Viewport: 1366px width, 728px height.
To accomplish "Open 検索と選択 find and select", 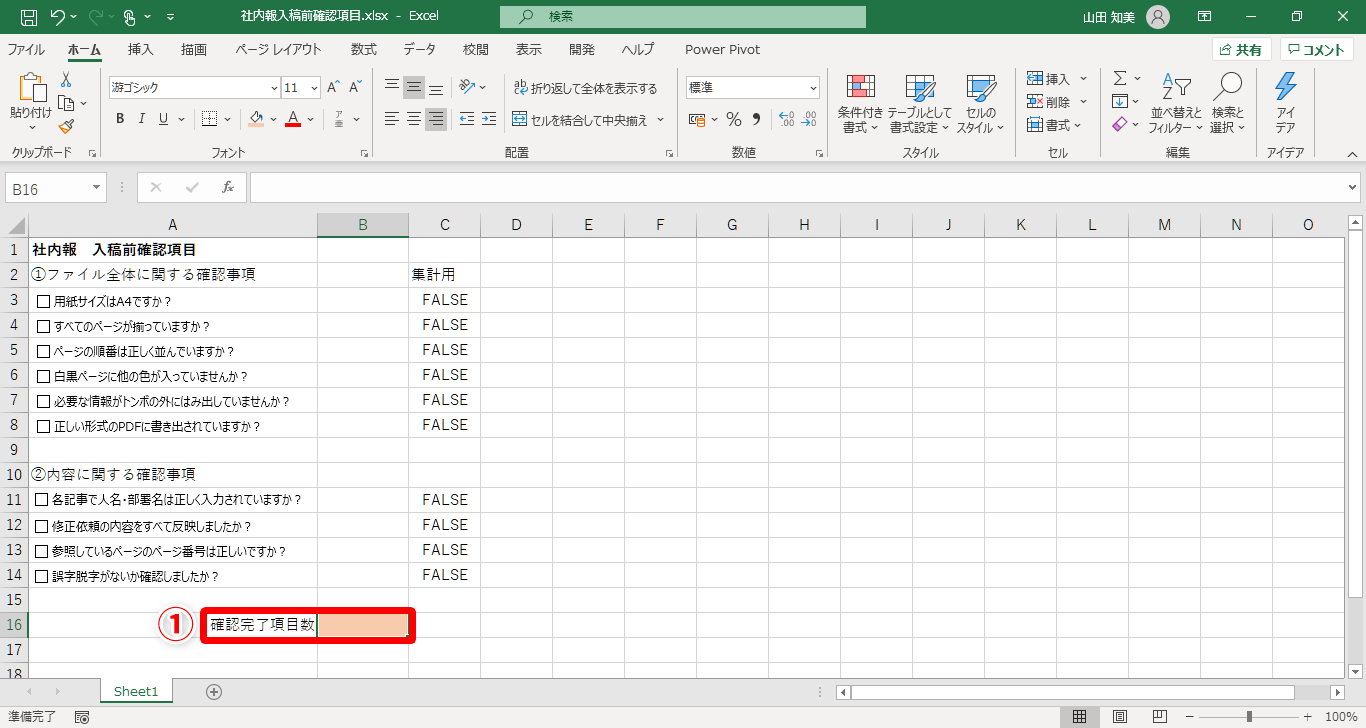I will coord(1228,104).
